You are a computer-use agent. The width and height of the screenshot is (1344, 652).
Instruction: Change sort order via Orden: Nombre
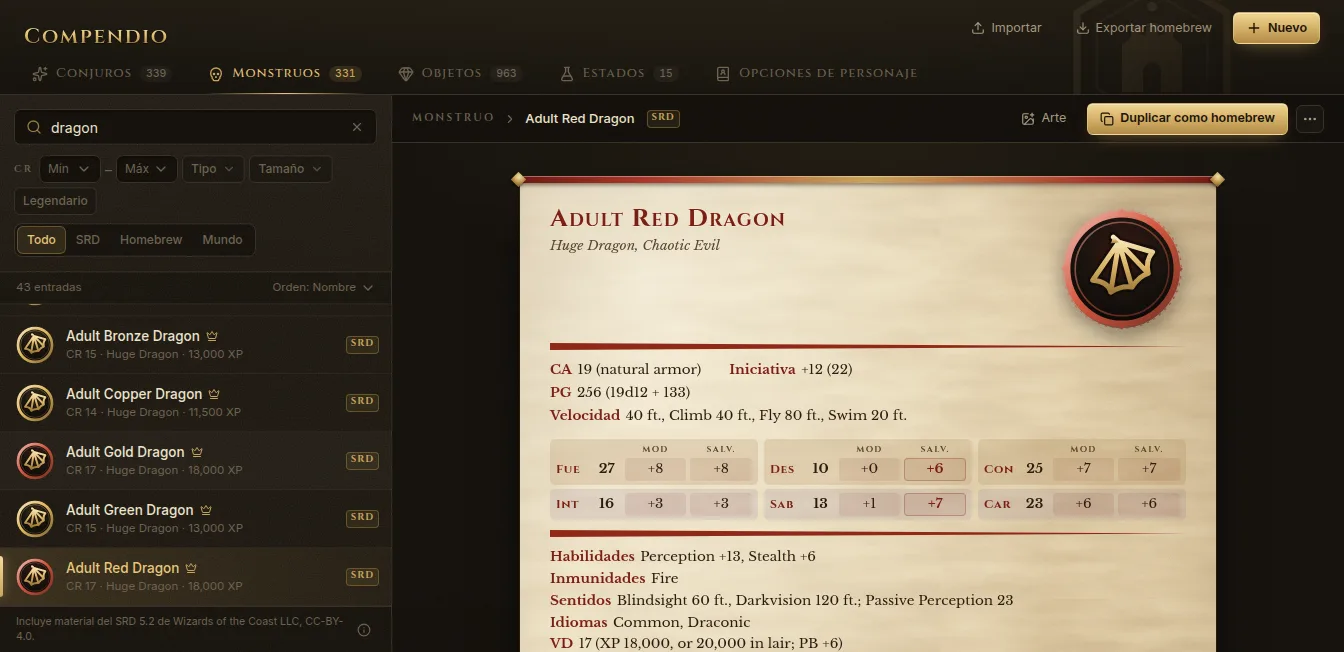tap(322, 288)
